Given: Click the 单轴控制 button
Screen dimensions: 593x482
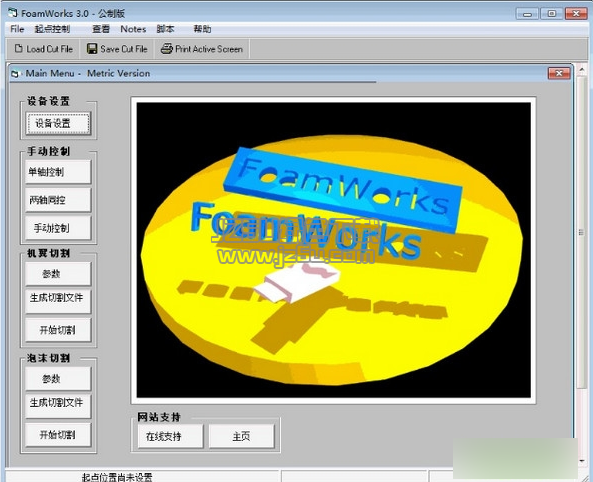Looking at the screenshot, I should (58, 172).
